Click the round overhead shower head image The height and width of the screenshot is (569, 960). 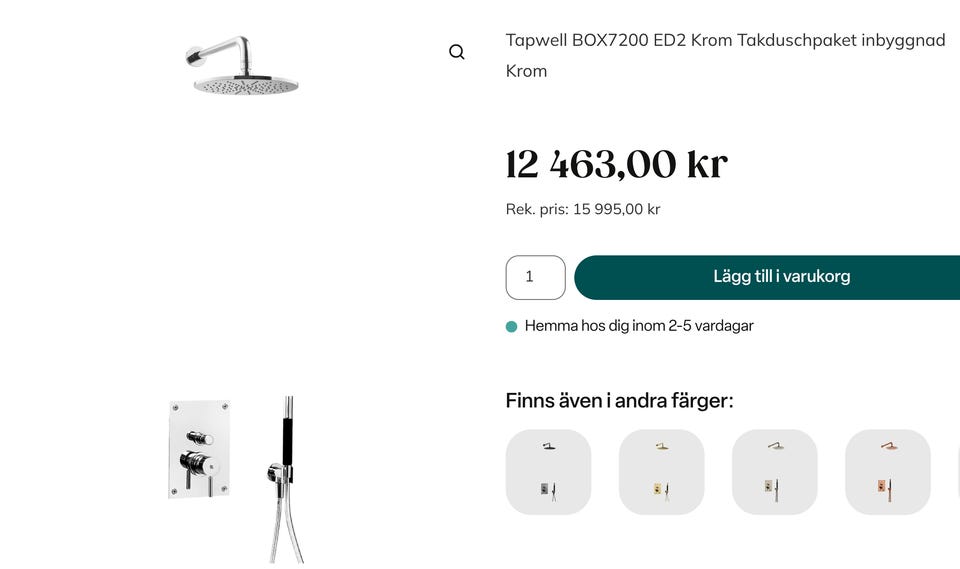(247, 84)
